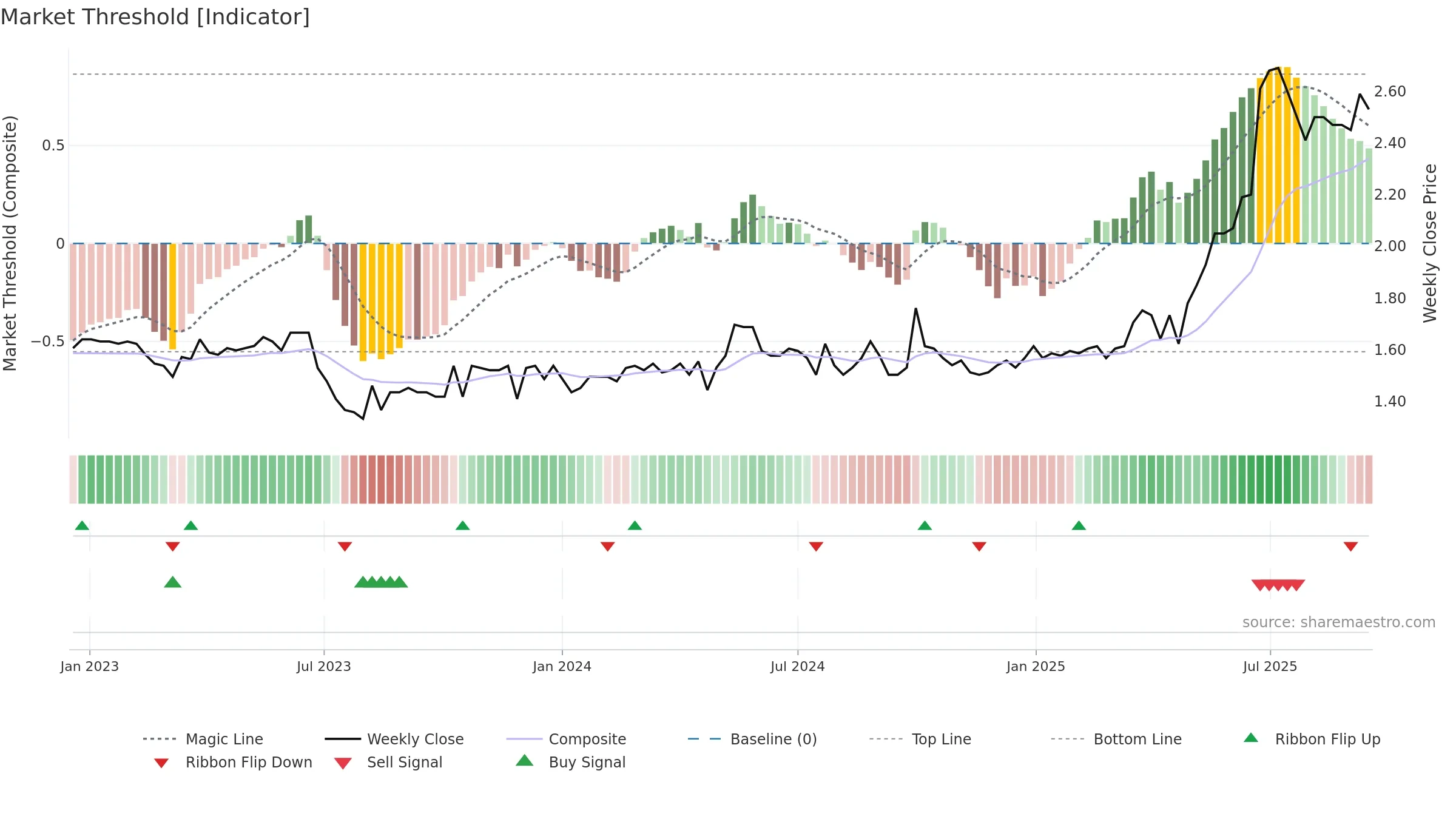Select the last Ribbon Flip Down marker near September 2025
1456x819 pixels.
click(1350, 547)
